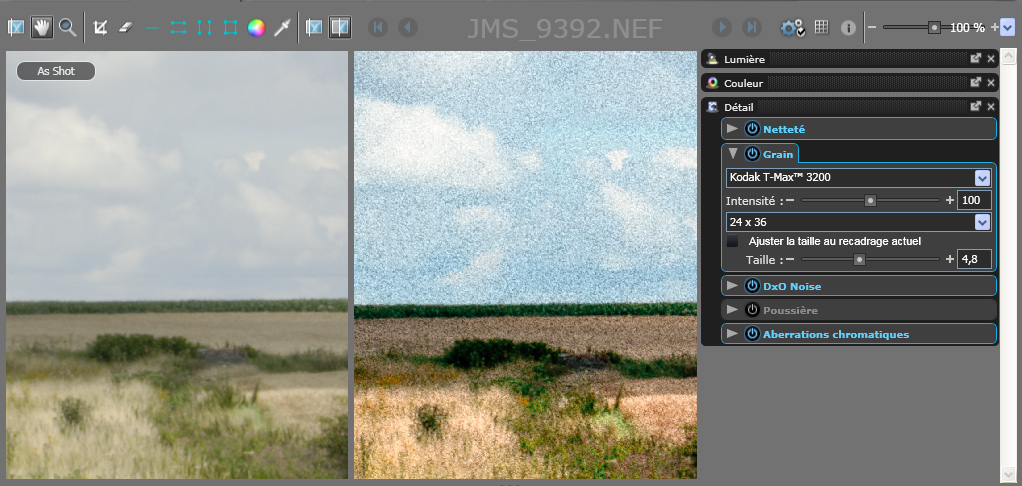Click the panel scrollbar down arrow
1022x486 pixels.
click(1008, 474)
